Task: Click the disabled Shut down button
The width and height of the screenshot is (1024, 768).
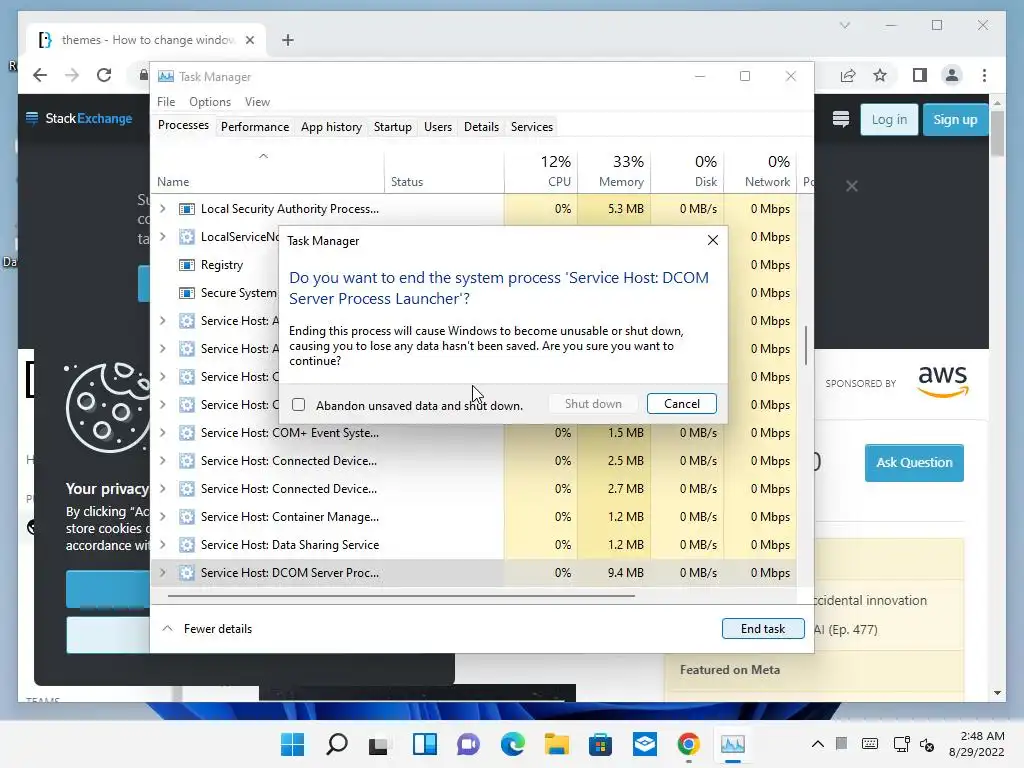Action: [x=593, y=404]
